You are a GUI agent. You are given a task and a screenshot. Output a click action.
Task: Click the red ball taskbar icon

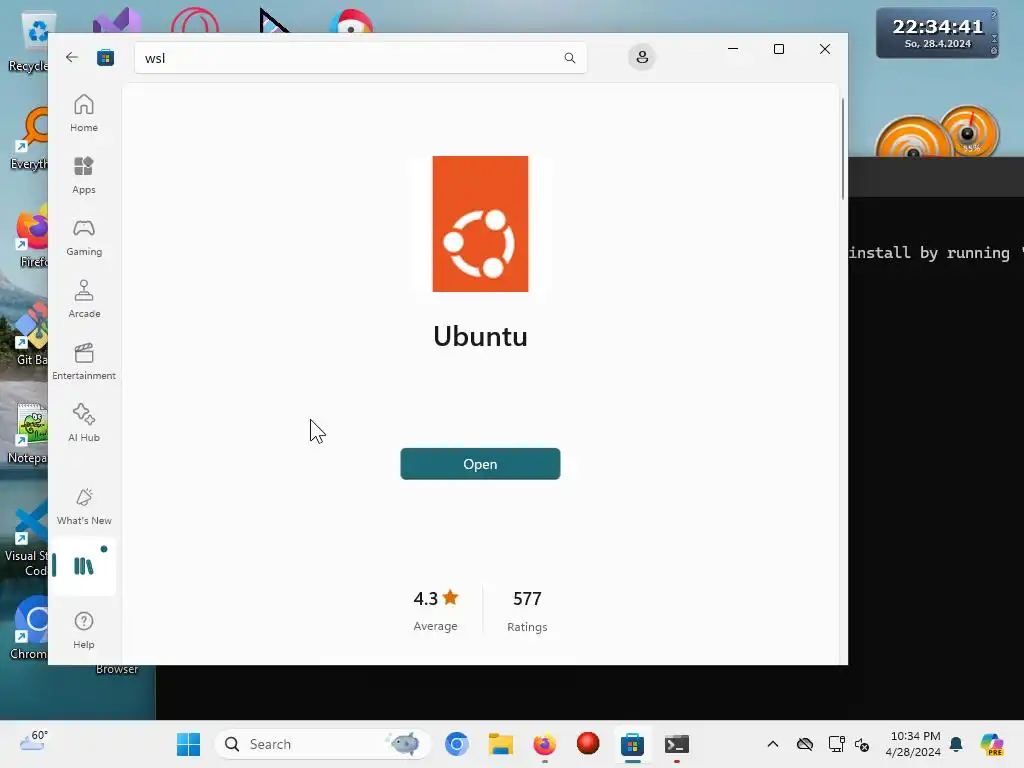click(588, 743)
